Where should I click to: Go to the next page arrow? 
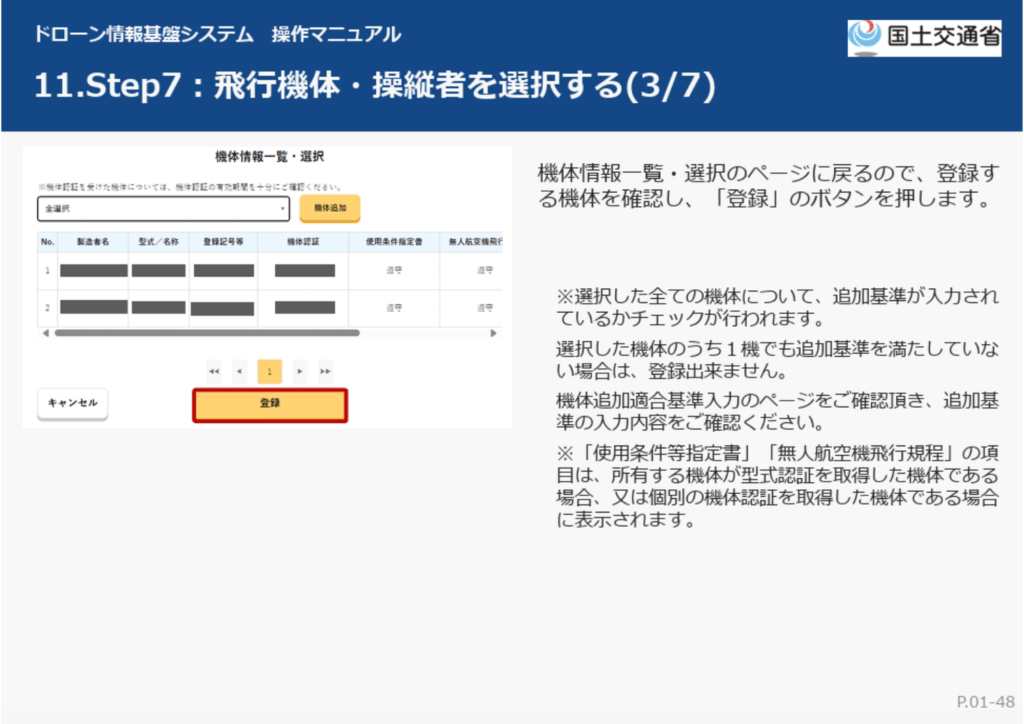tap(299, 371)
